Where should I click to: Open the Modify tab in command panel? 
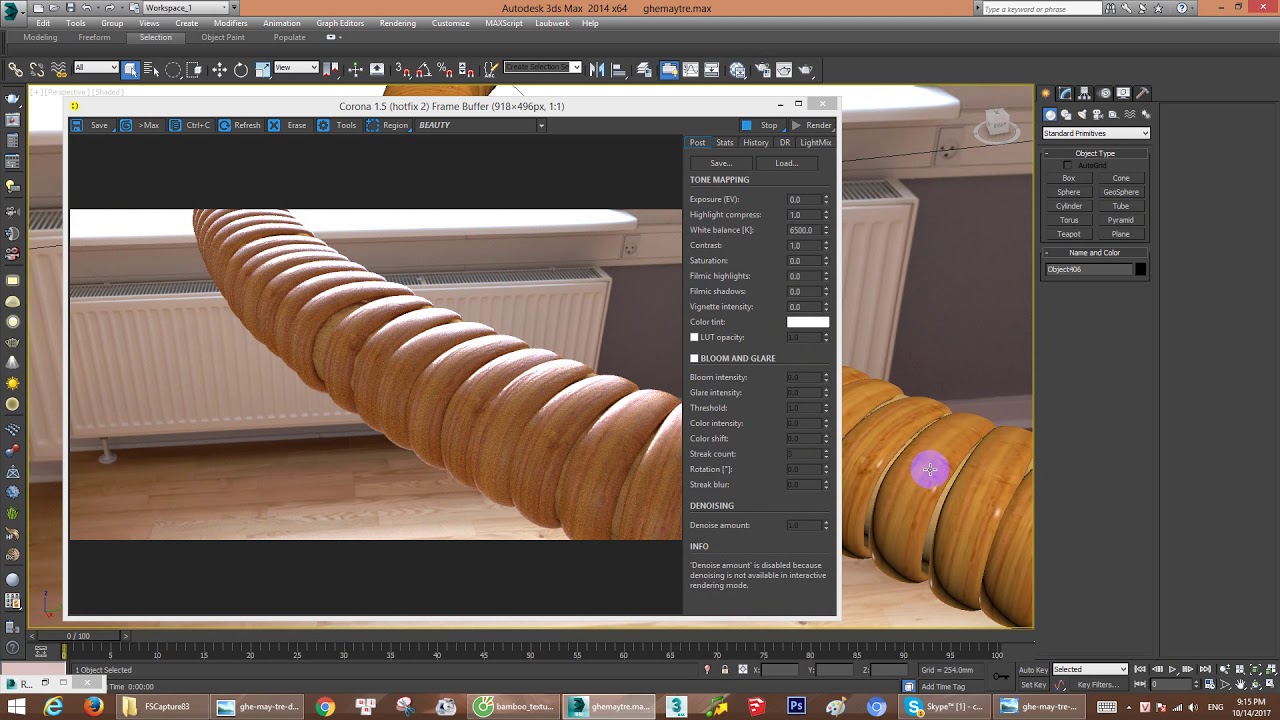1065,93
